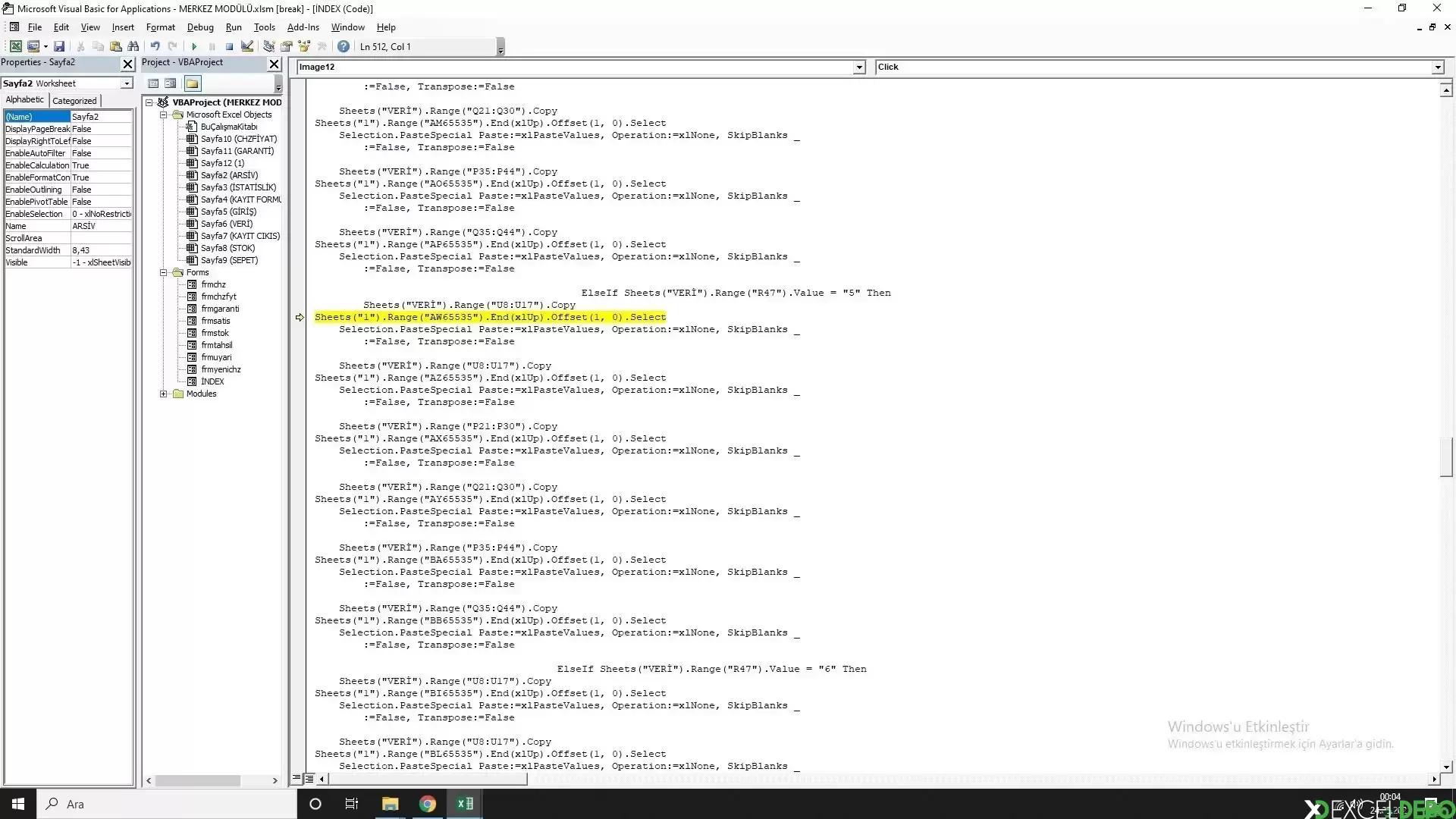Select BuÇalışmaKitabı in project tree
Image resolution: width=1456 pixels, height=819 pixels.
point(229,127)
